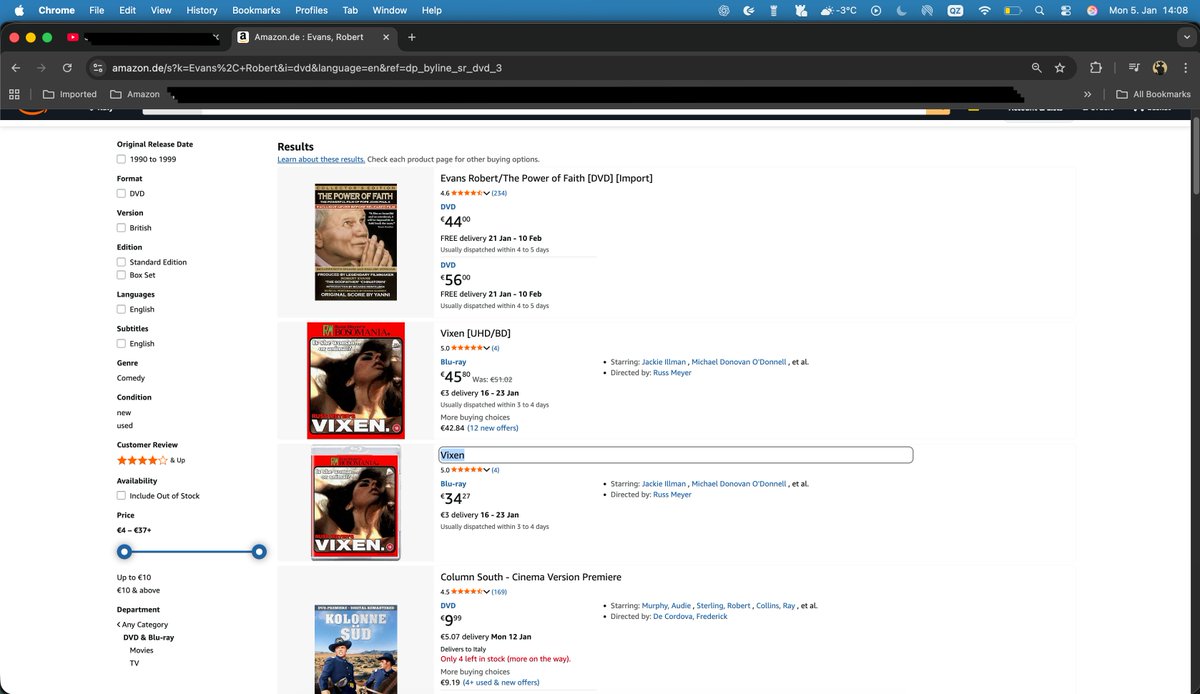Check the Box Set checkbox
This screenshot has width=1200, height=694.
[121, 274]
